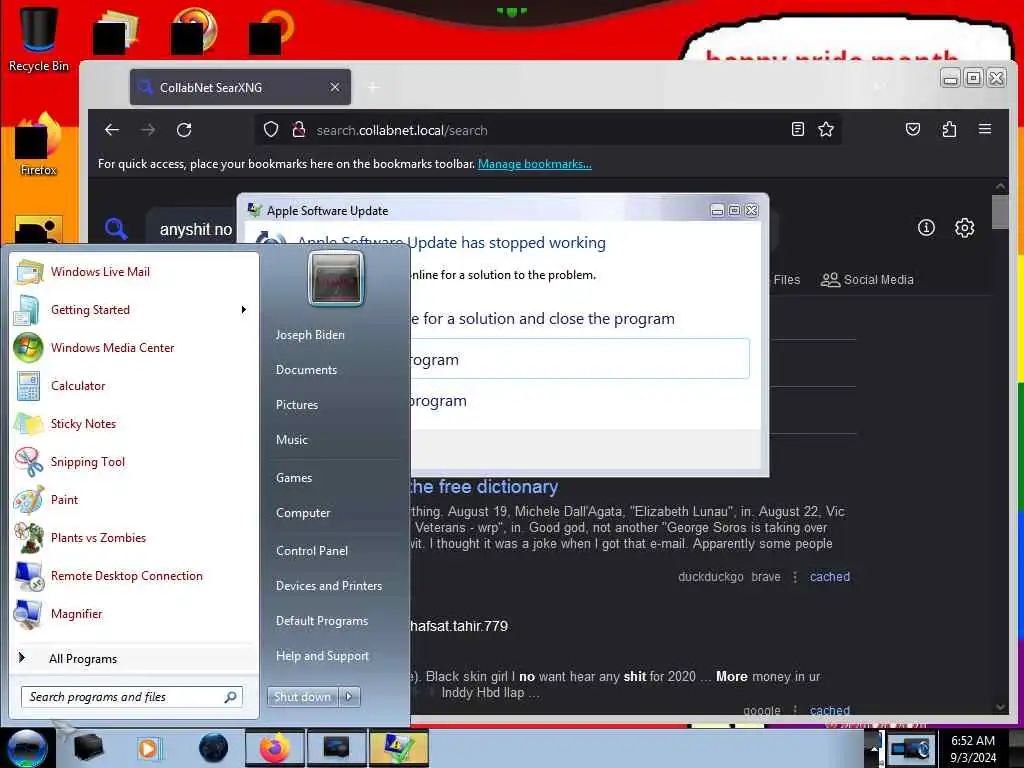Open 'the free dictionary' result title
This screenshot has height=768, width=1024.
click(x=483, y=487)
